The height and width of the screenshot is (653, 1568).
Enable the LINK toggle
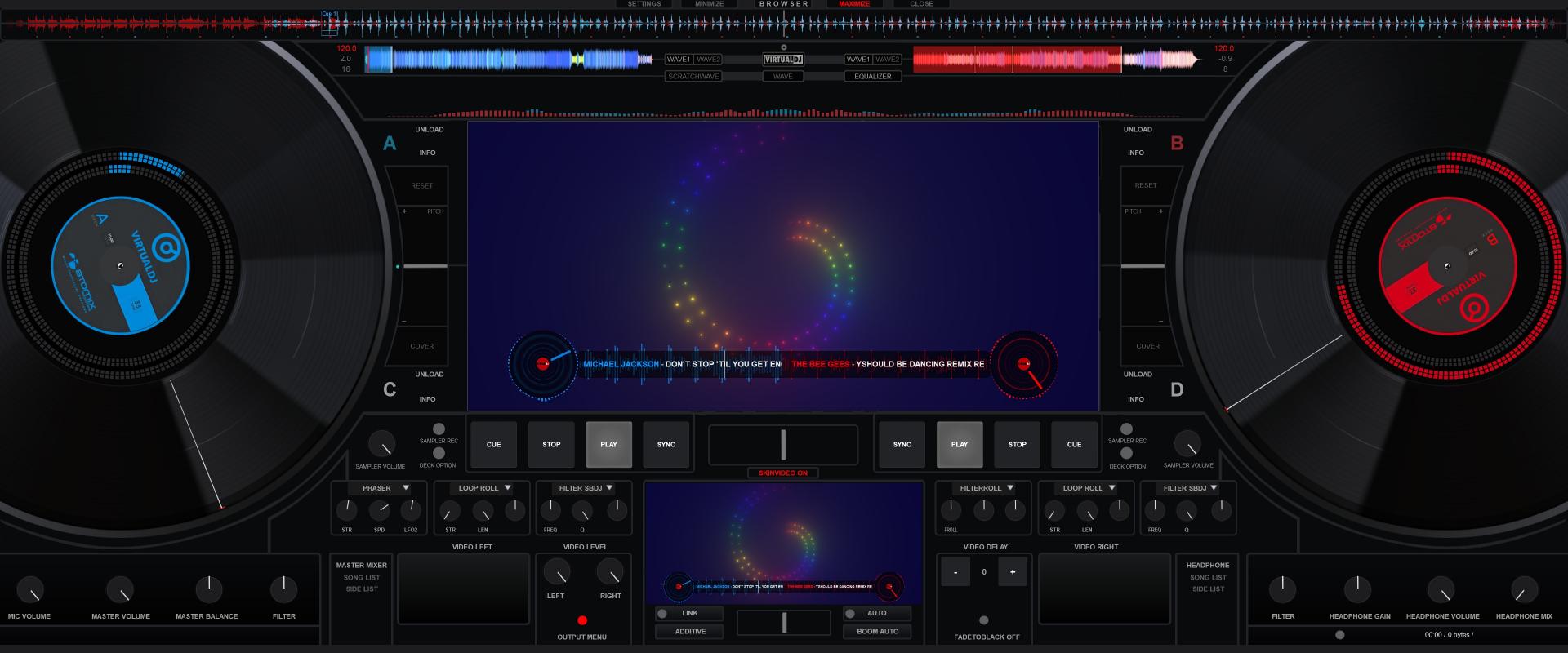(x=689, y=613)
